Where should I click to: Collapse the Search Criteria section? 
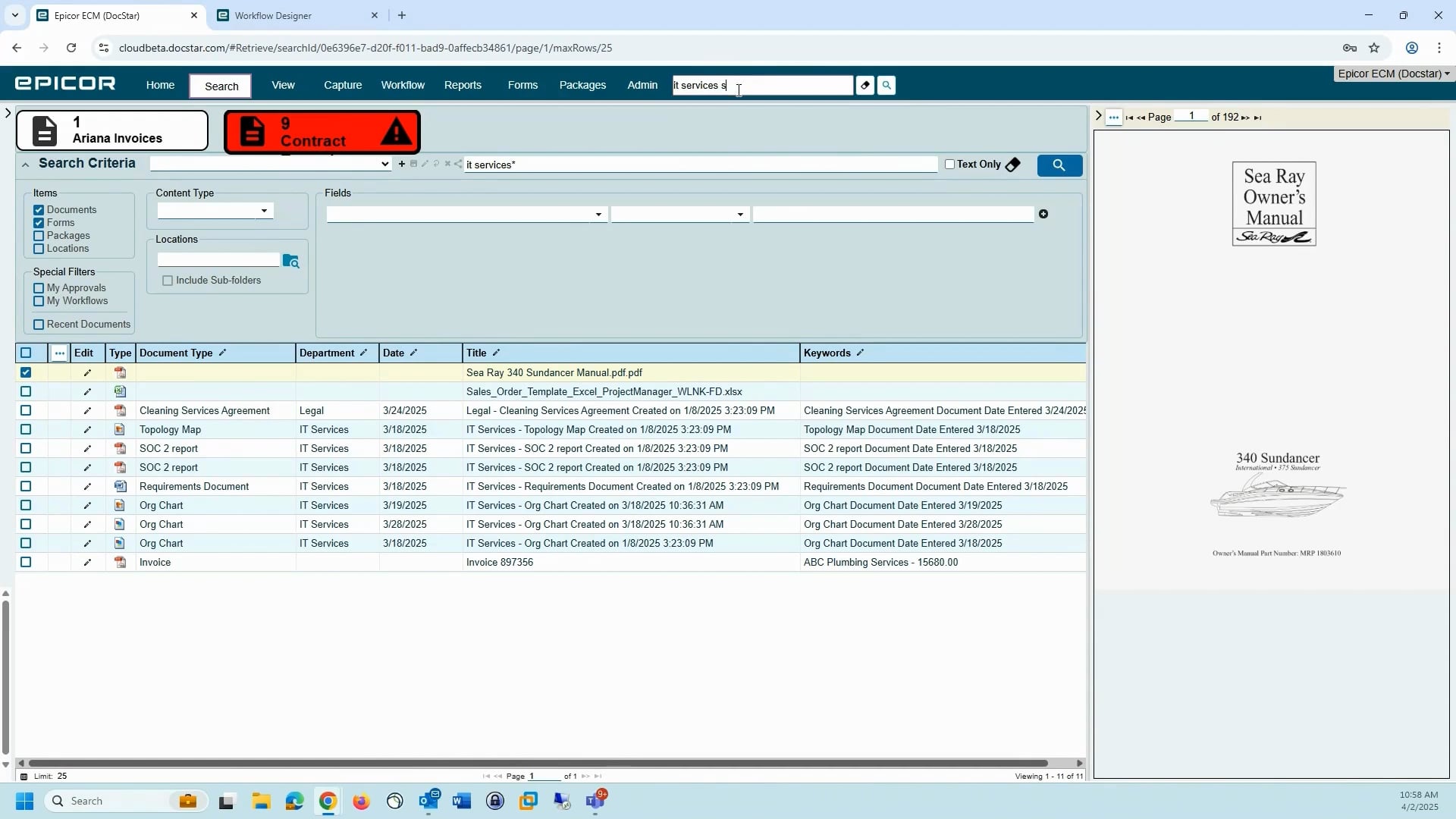tap(25, 165)
